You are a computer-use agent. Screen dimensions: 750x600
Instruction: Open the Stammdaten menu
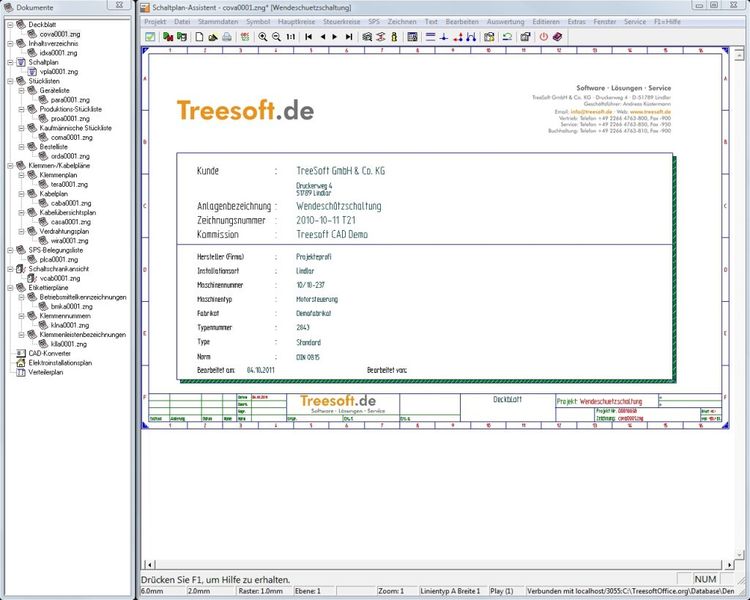tap(218, 22)
